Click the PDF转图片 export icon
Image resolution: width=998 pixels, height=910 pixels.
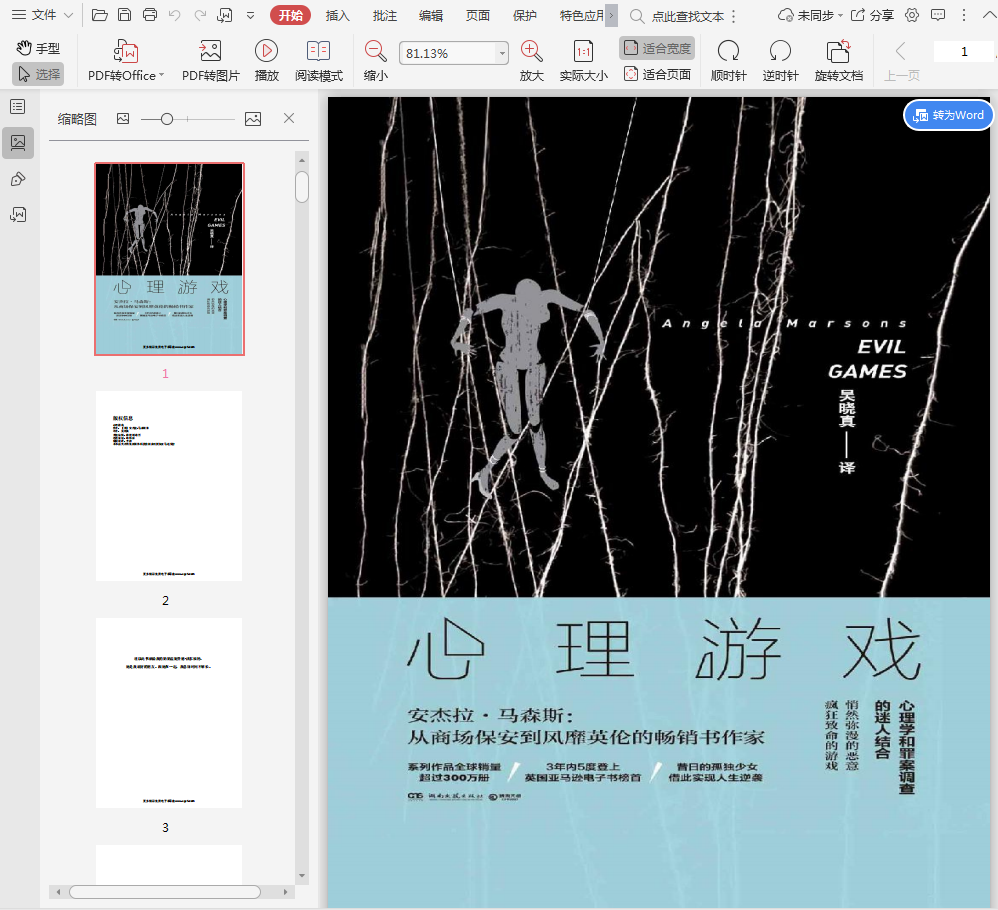click(210, 52)
